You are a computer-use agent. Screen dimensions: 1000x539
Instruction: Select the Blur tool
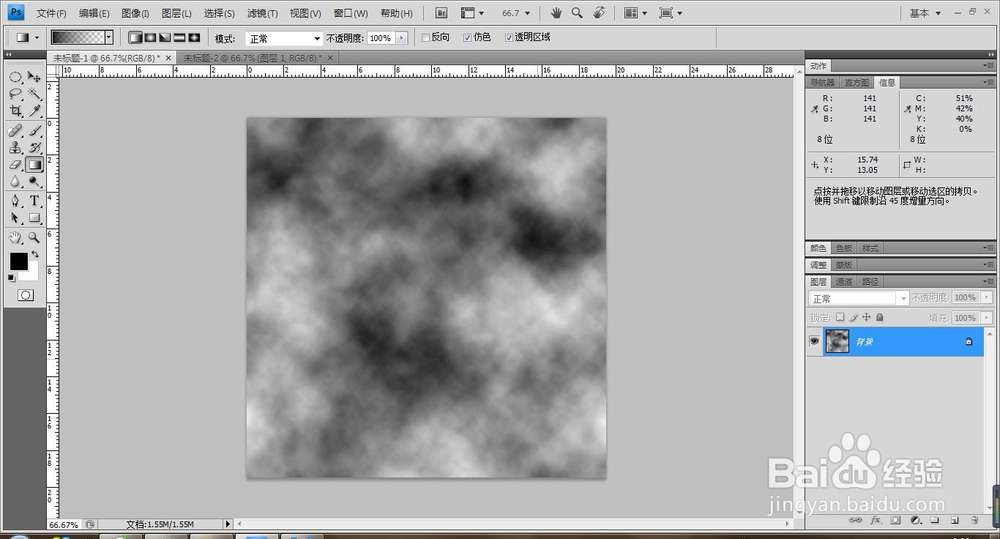pos(16,182)
